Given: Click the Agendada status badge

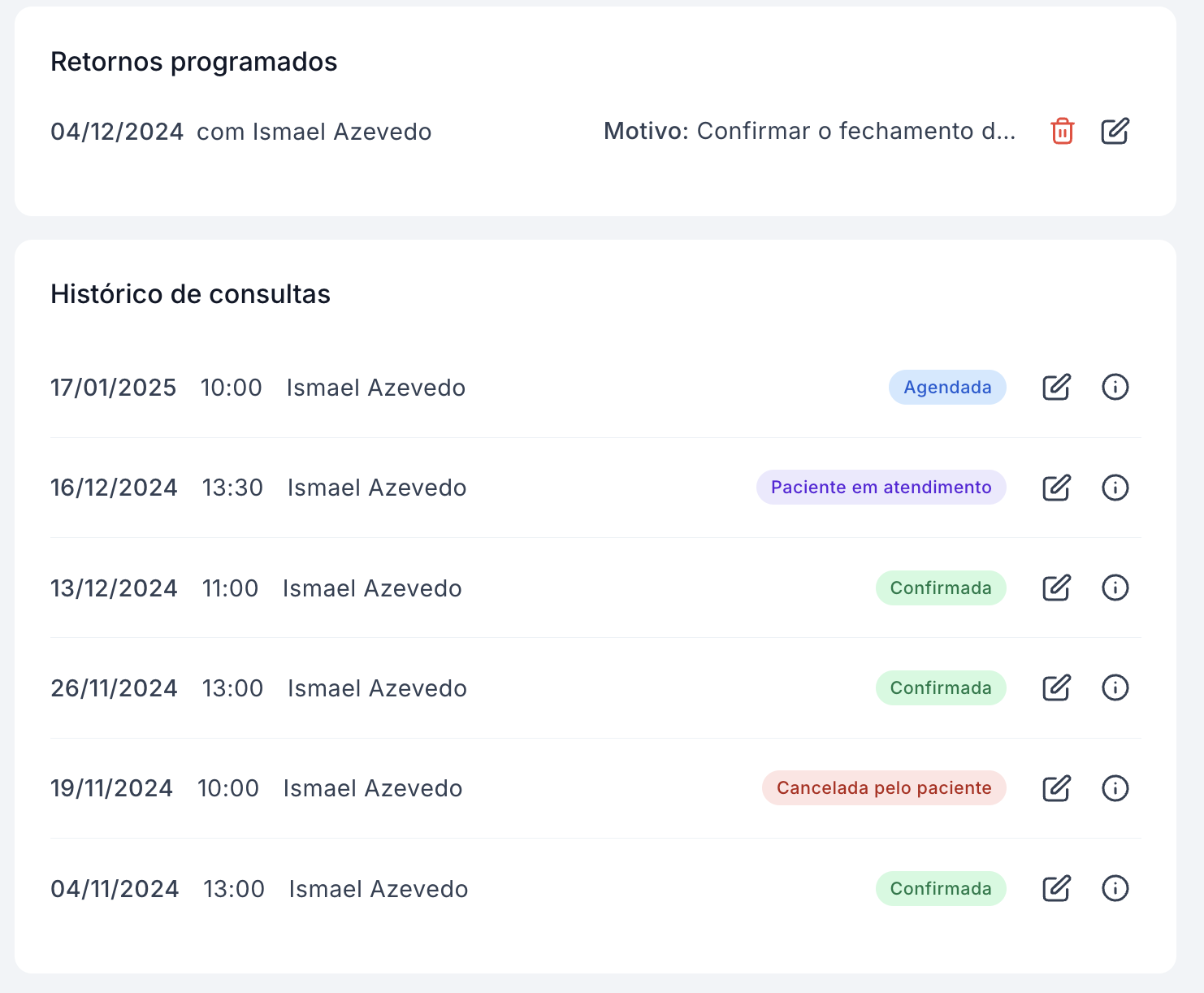Looking at the screenshot, I should (947, 388).
